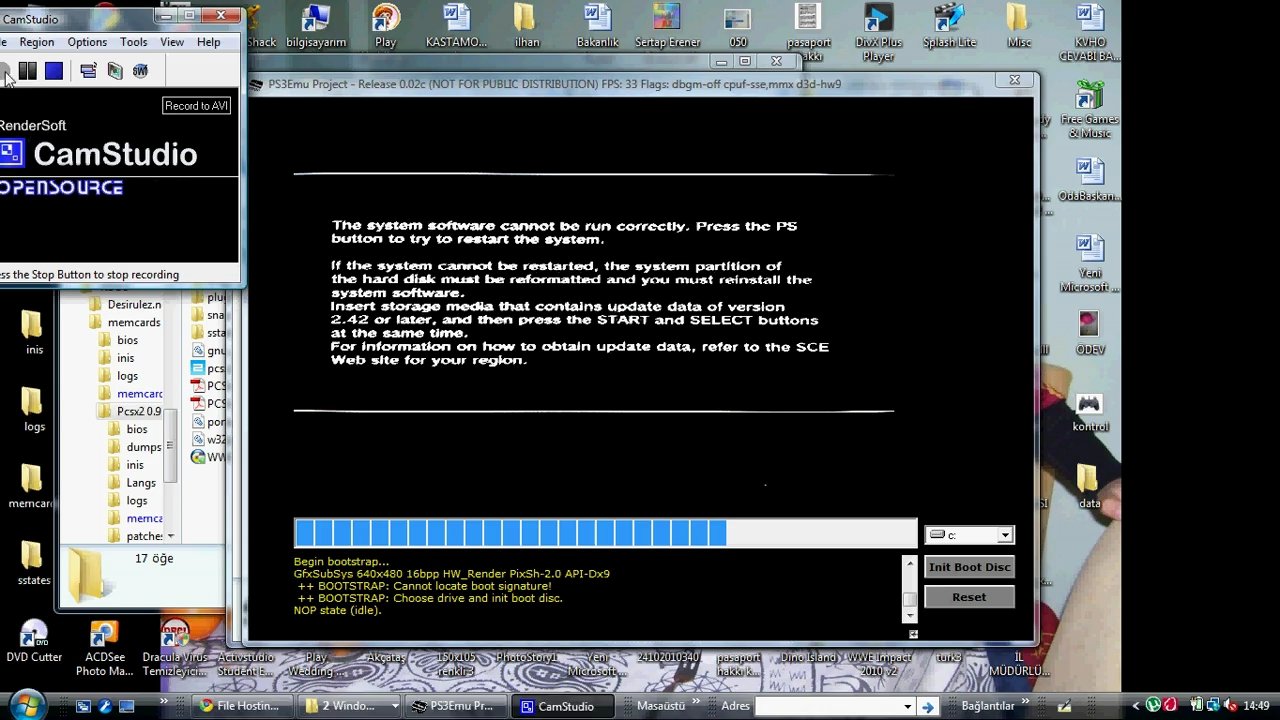Screen dimensions: 1280x720
Task: Select KASTAMO... Word document icon
Action: click(x=456, y=26)
